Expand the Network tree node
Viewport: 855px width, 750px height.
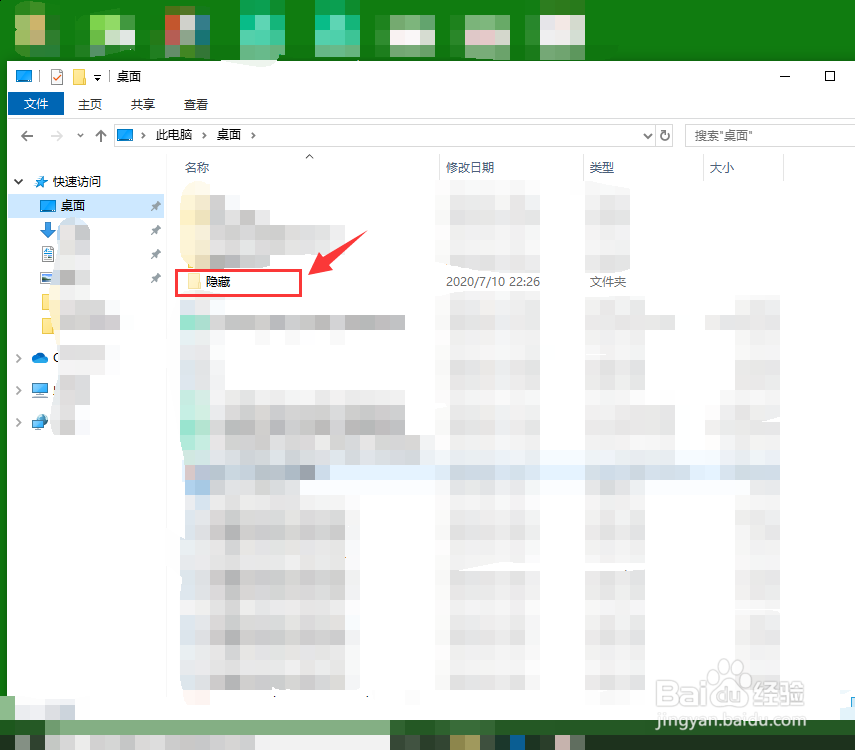19,422
